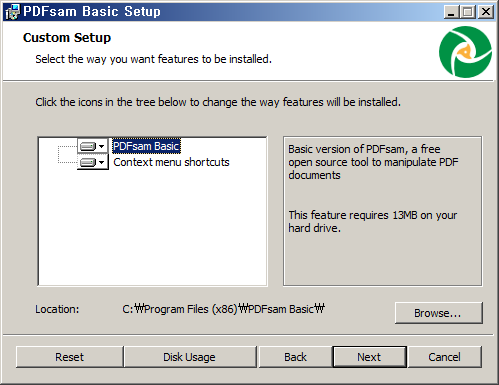
Task: Click the install location path text
Action: point(223,309)
